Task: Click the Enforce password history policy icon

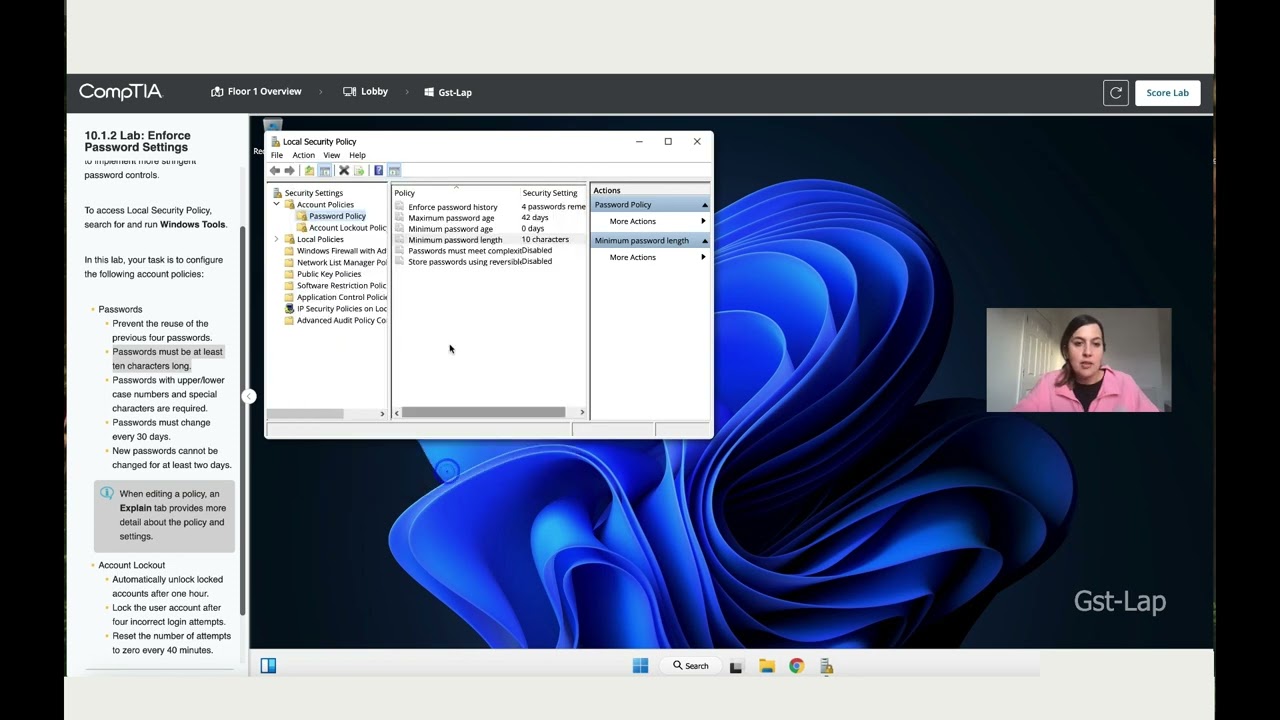Action: coord(400,207)
